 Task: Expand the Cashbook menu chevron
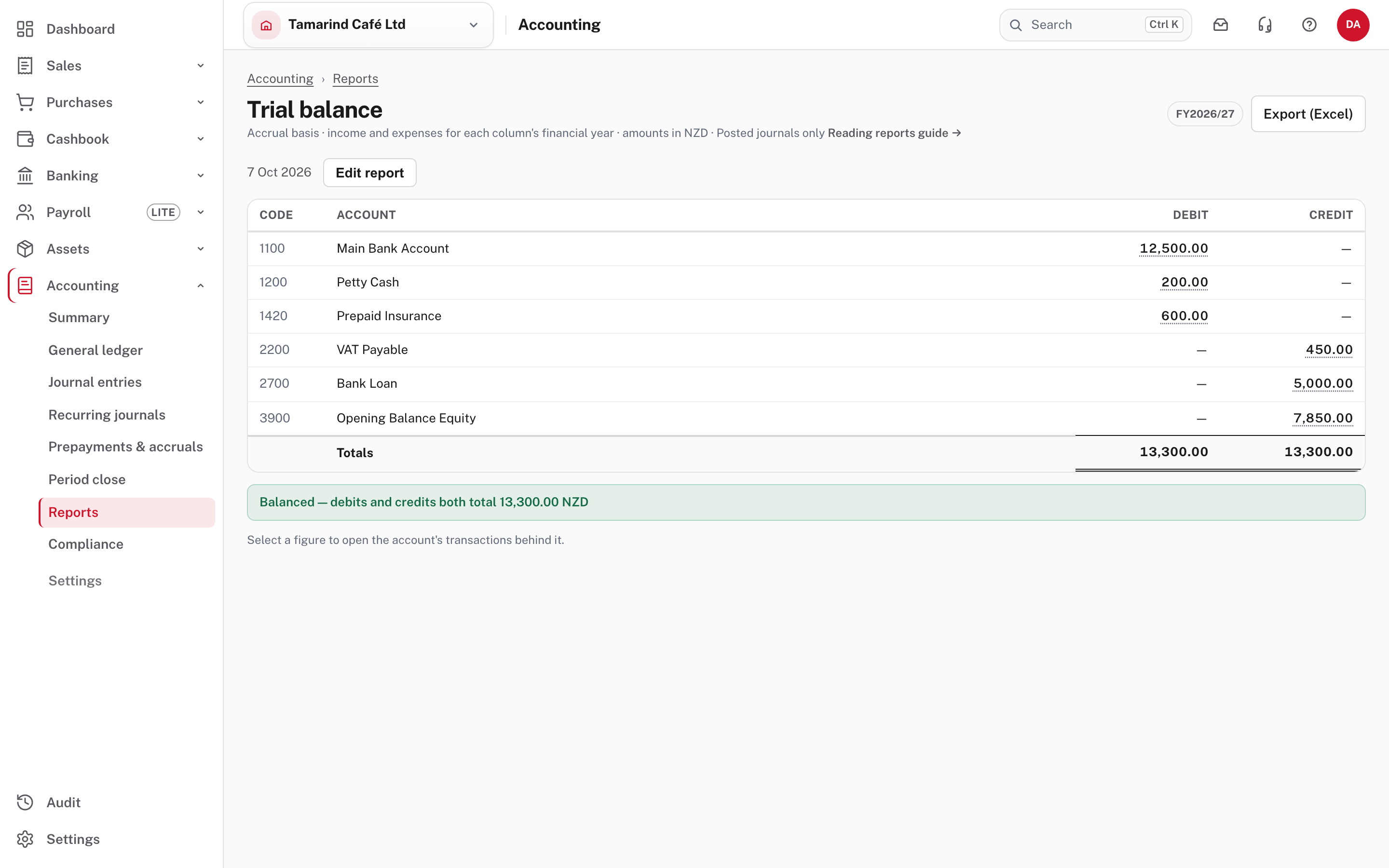[200, 139]
